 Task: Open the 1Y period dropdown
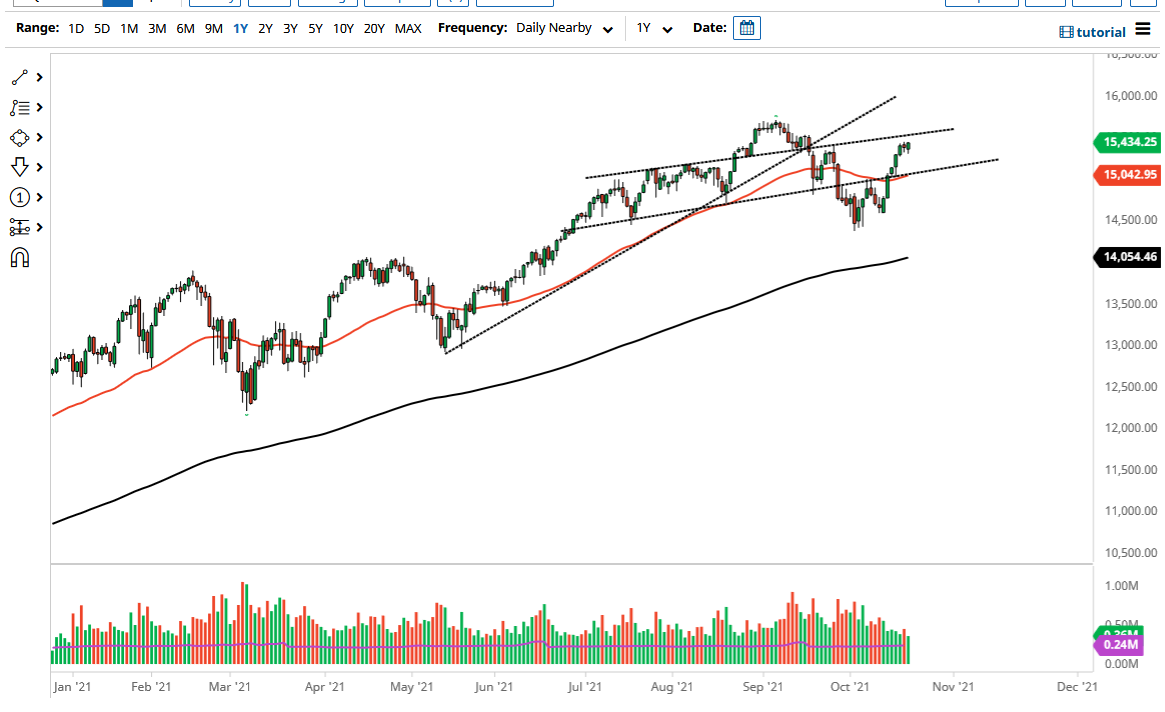coord(653,28)
